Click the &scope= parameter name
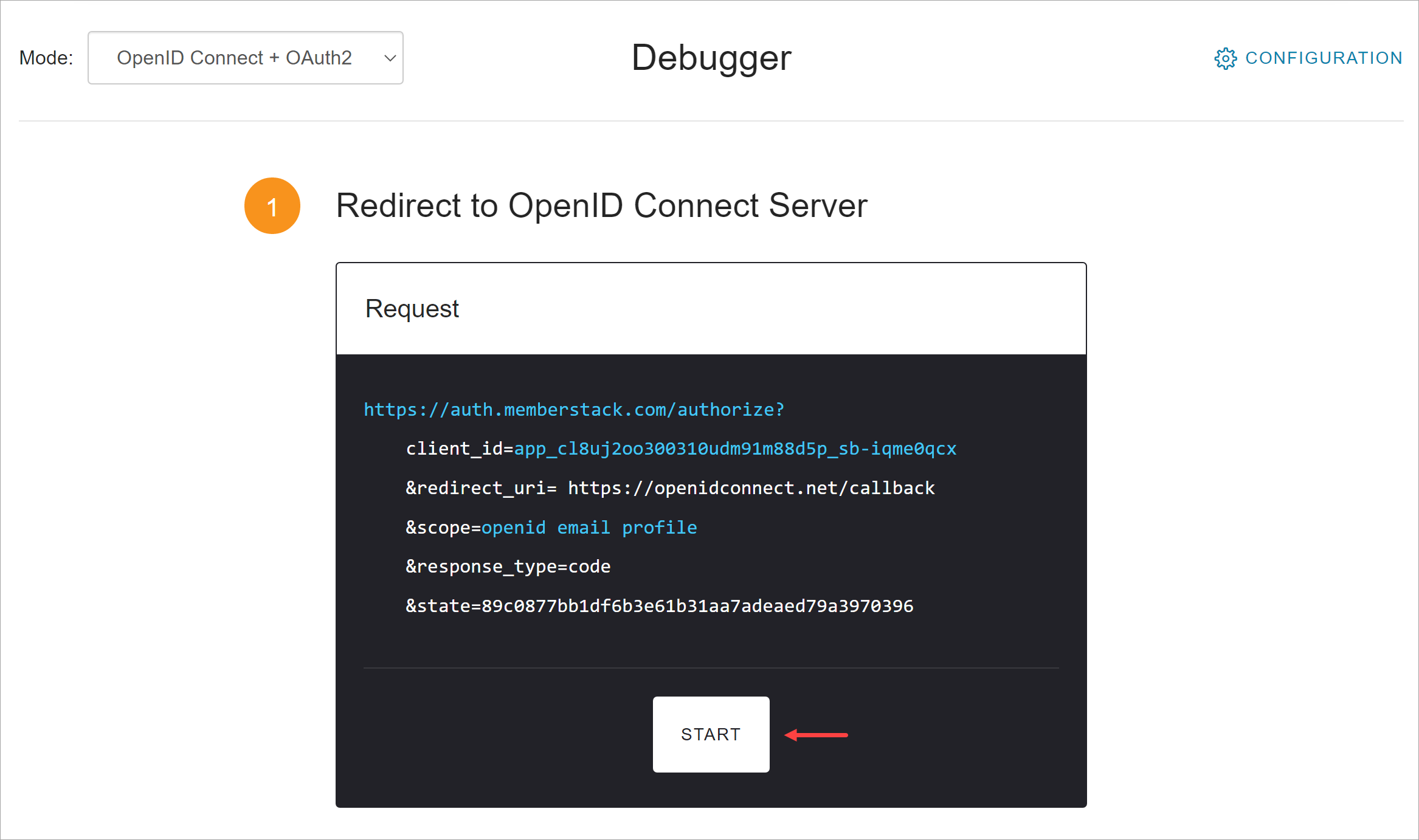 (x=443, y=527)
